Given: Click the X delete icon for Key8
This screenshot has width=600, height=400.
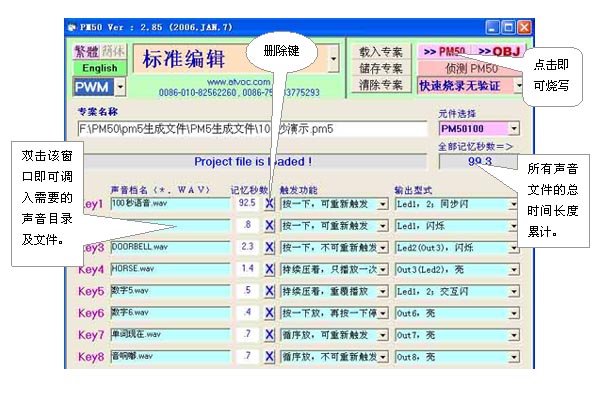Looking at the screenshot, I should pos(269,355).
